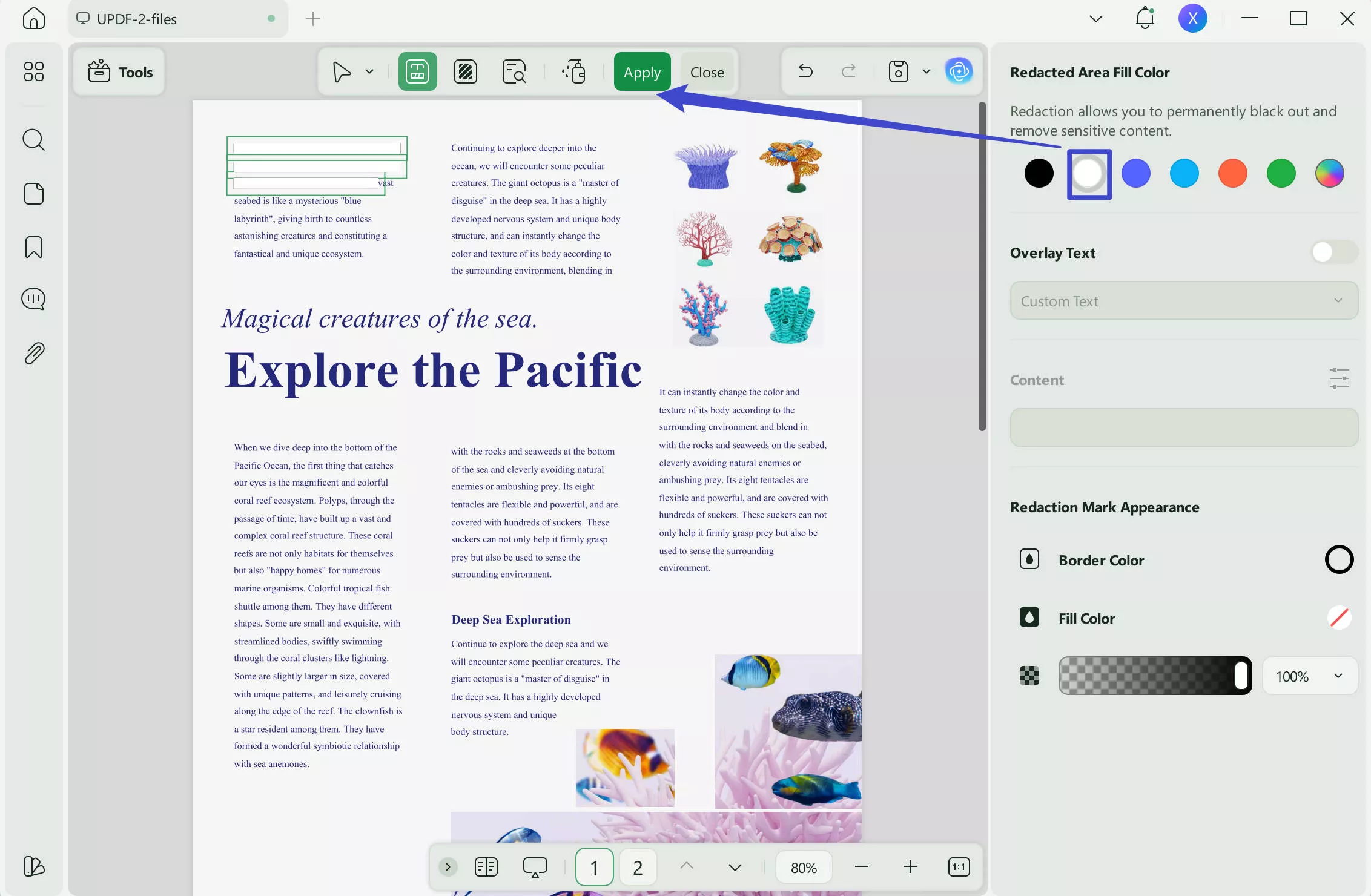1371x896 pixels.
Task: Choose the black redaction fill color
Action: coord(1039,174)
